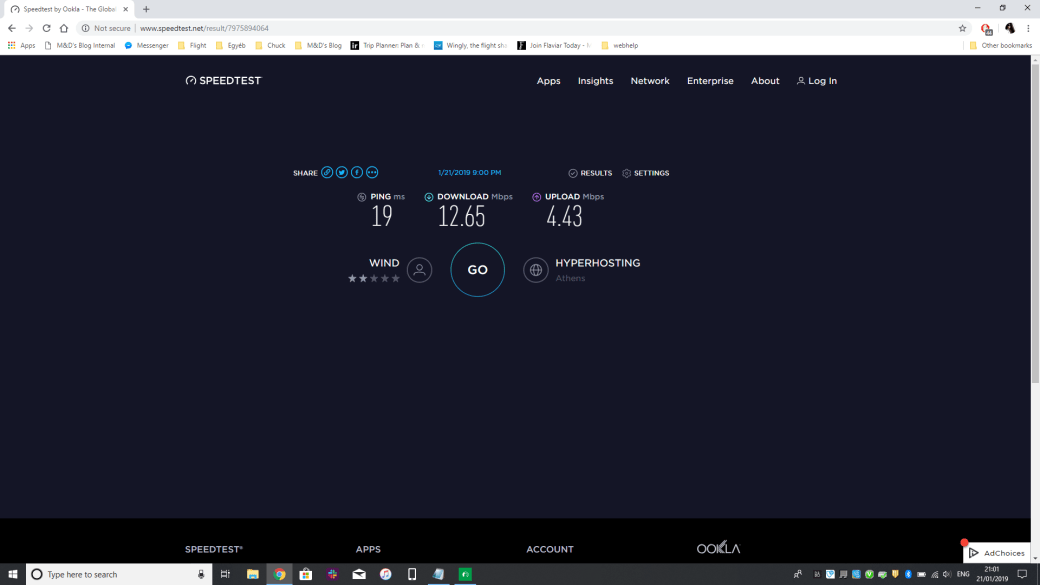Open the Insights navigation item

click(x=595, y=81)
